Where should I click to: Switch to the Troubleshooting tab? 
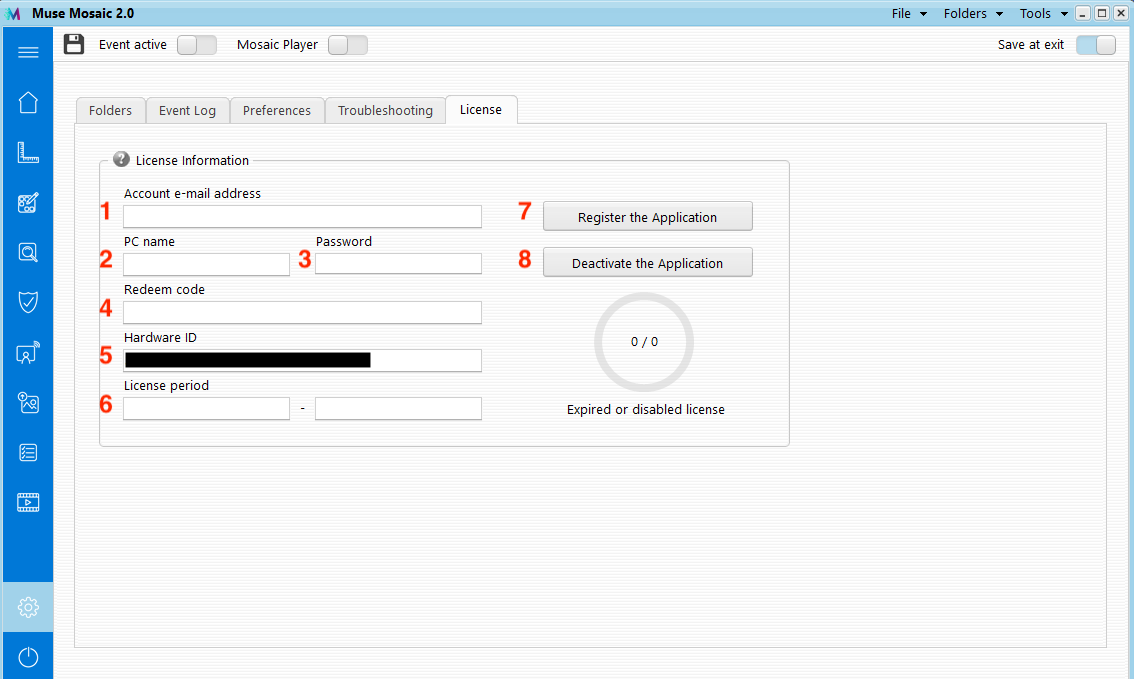pos(385,111)
